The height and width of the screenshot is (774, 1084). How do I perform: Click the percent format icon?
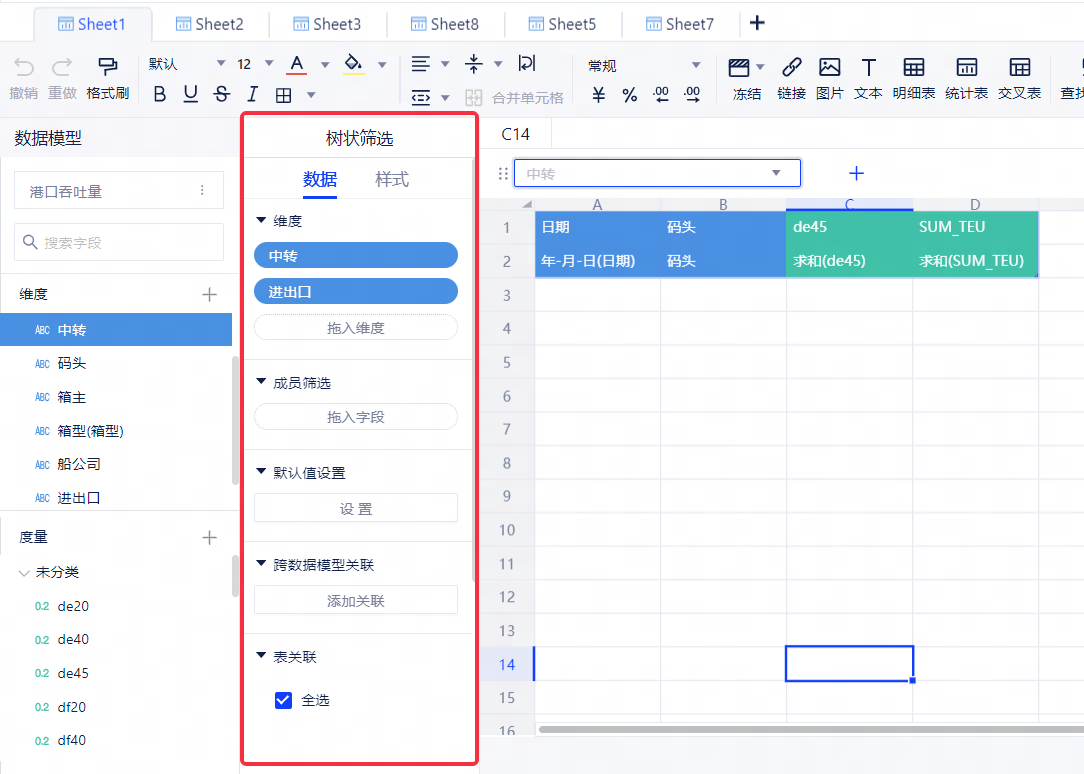pyautogui.click(x=630, y=95)
